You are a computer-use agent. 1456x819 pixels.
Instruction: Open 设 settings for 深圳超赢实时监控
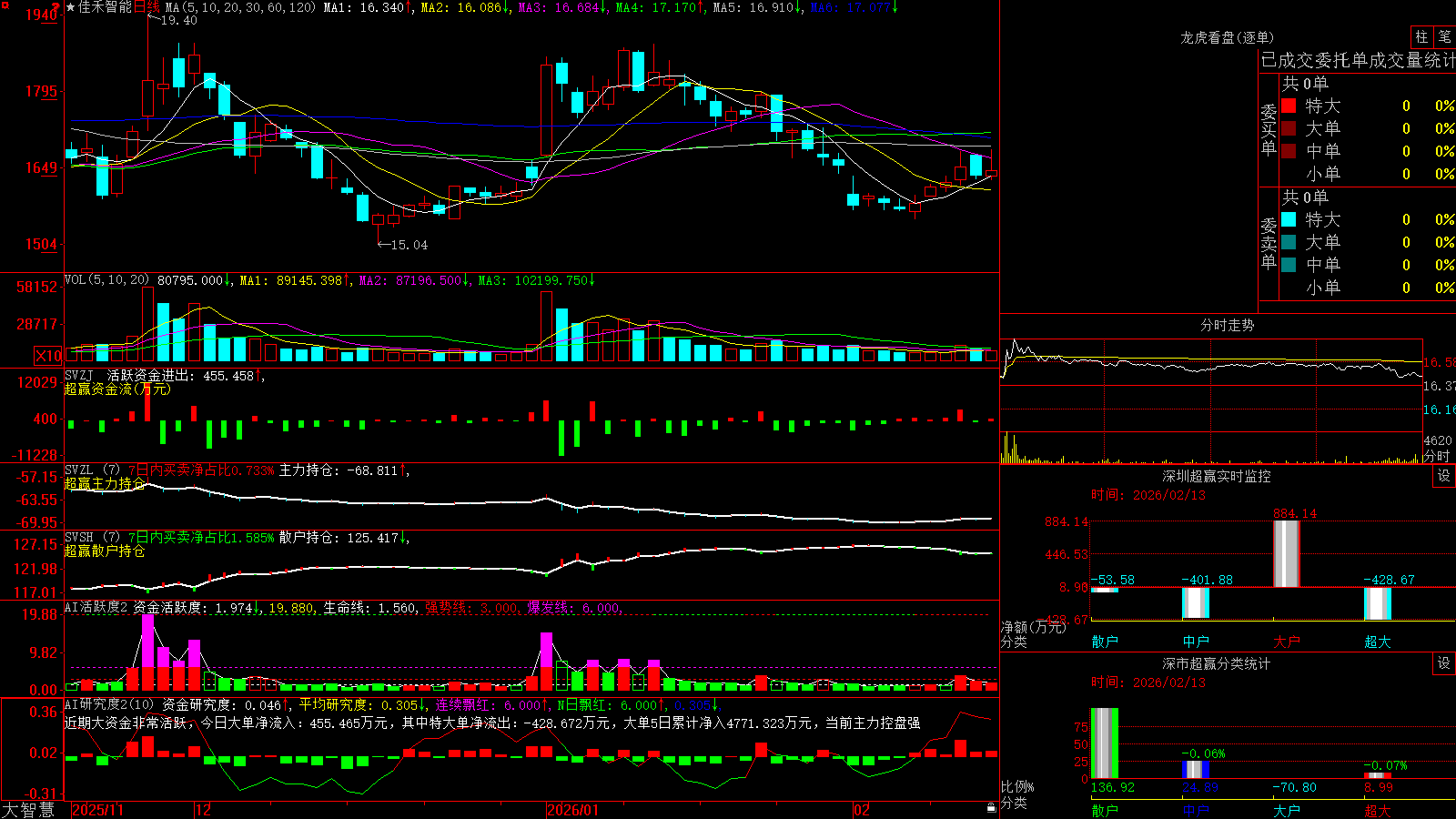tap(1443, 476)
